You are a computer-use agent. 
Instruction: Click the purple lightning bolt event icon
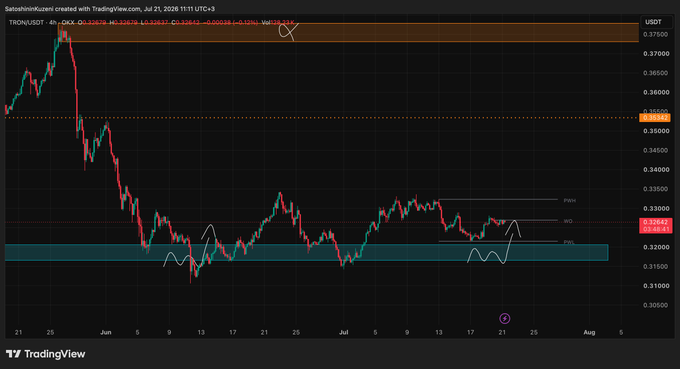504,319
